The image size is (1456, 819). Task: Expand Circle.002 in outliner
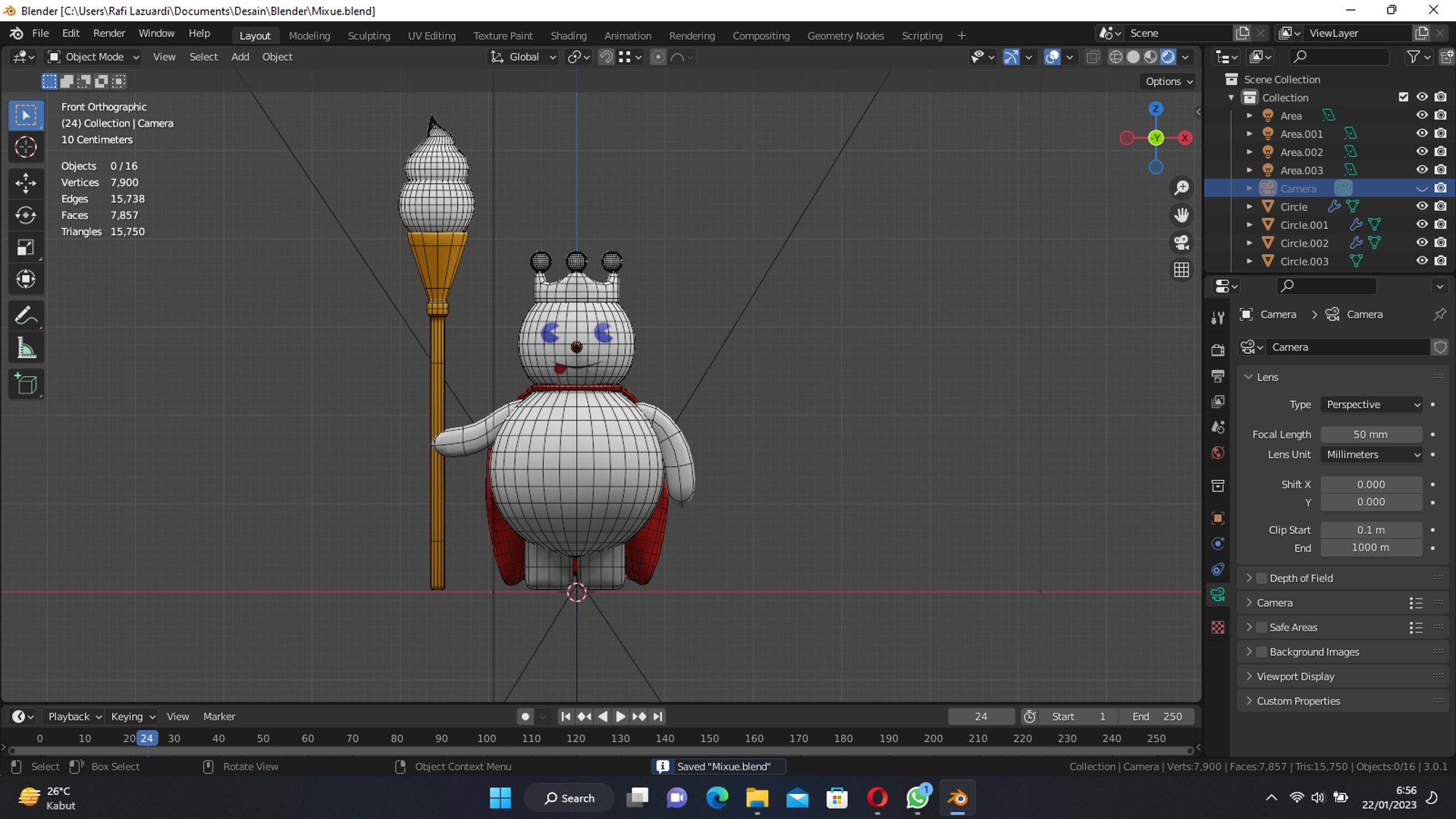[x=1249, y=243]
